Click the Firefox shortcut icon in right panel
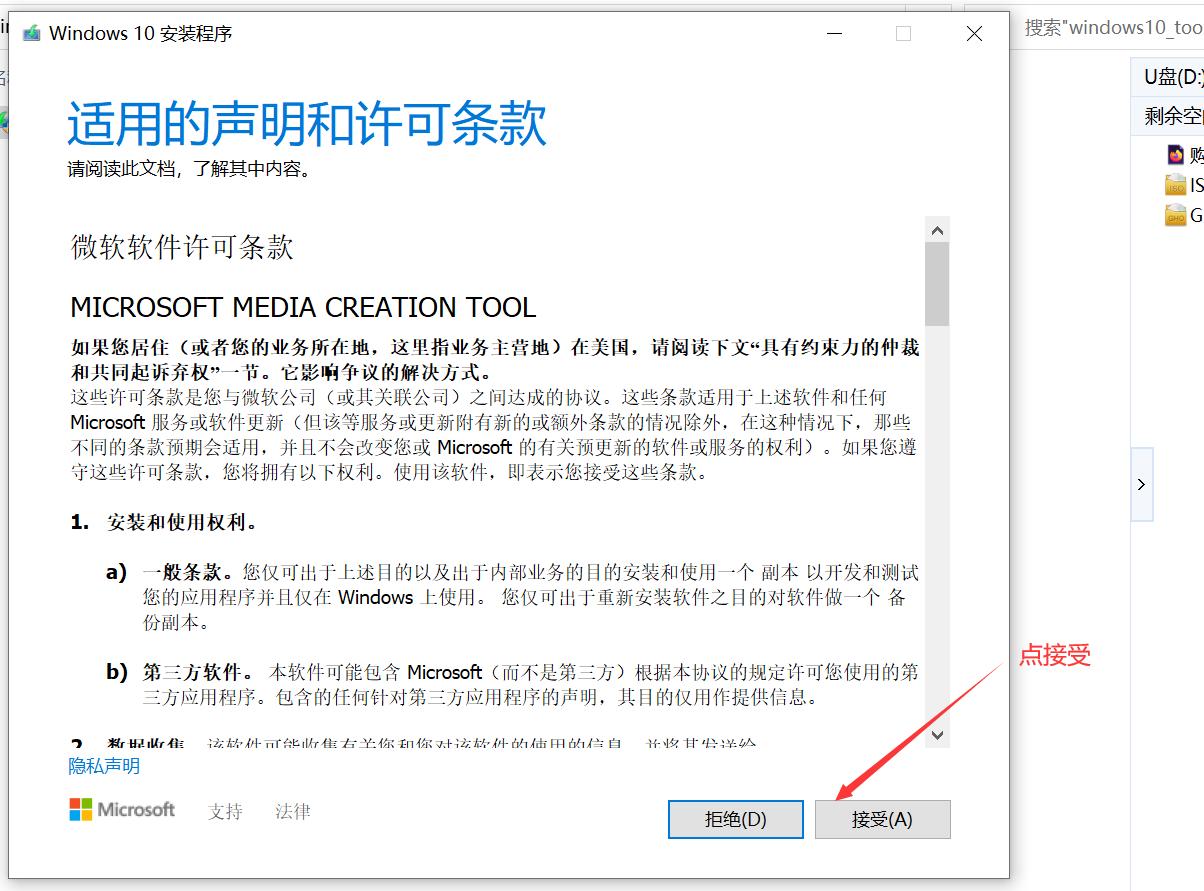The height and width of the screenshot is (891, 1204). tap(1175, 154)
